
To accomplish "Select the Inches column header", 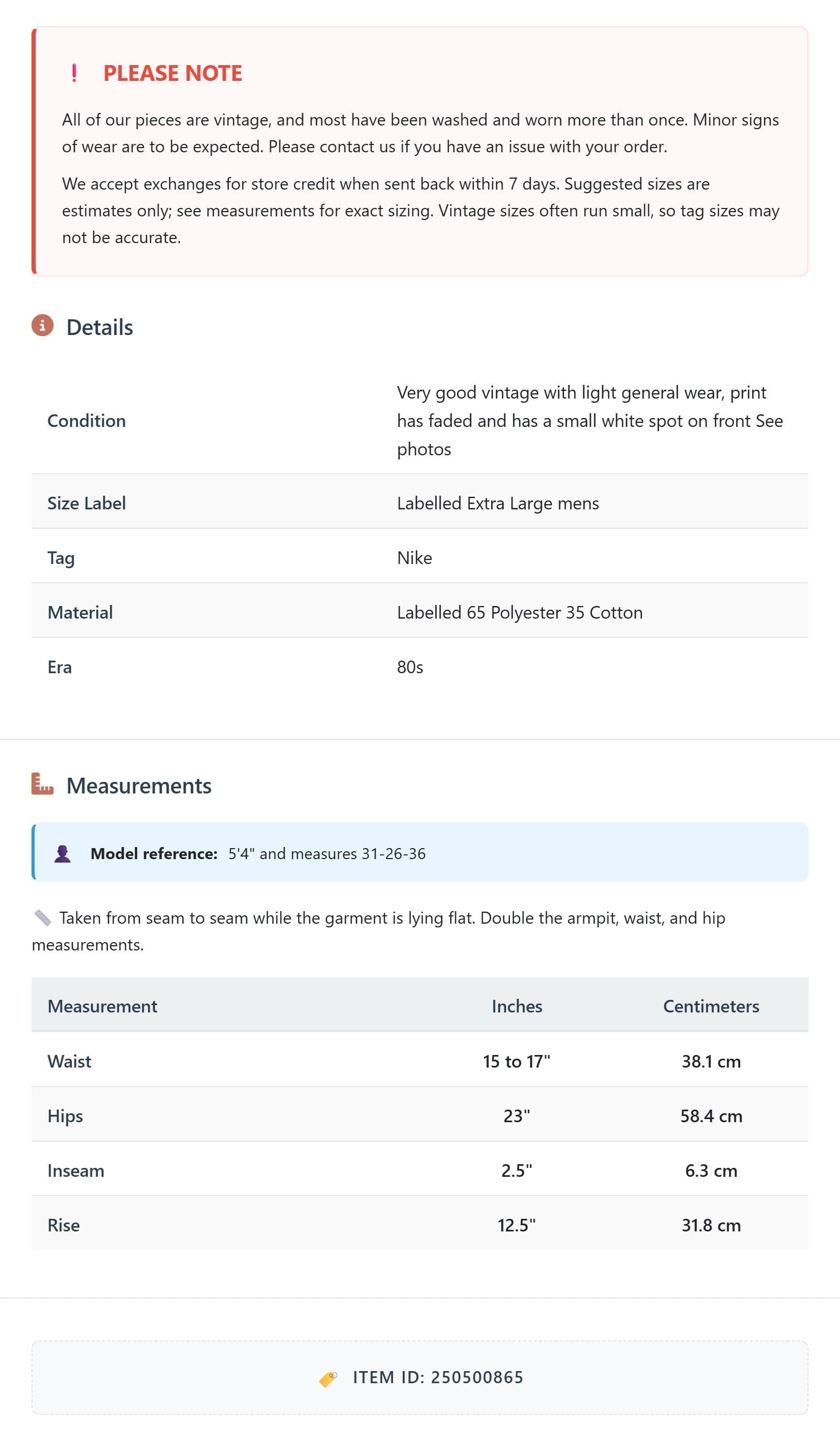I will [x=517, y=1006].
